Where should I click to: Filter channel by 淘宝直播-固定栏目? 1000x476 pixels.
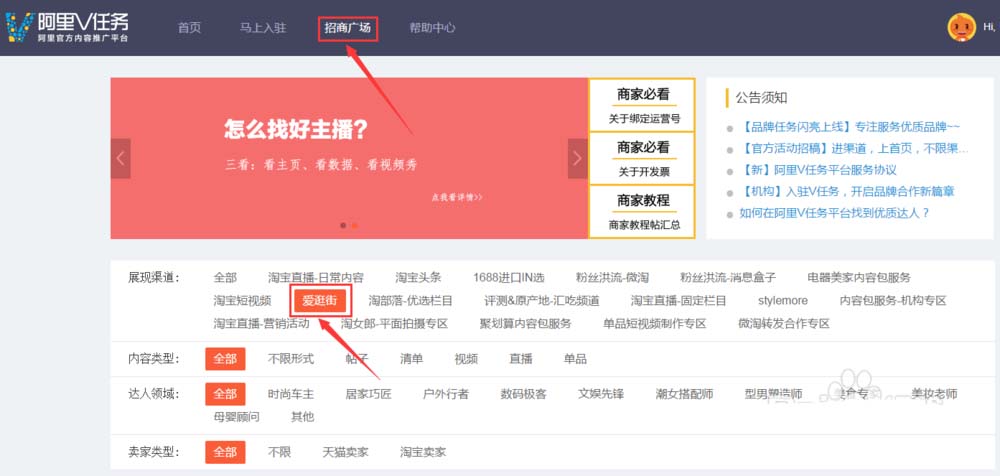tap(679, 301)
